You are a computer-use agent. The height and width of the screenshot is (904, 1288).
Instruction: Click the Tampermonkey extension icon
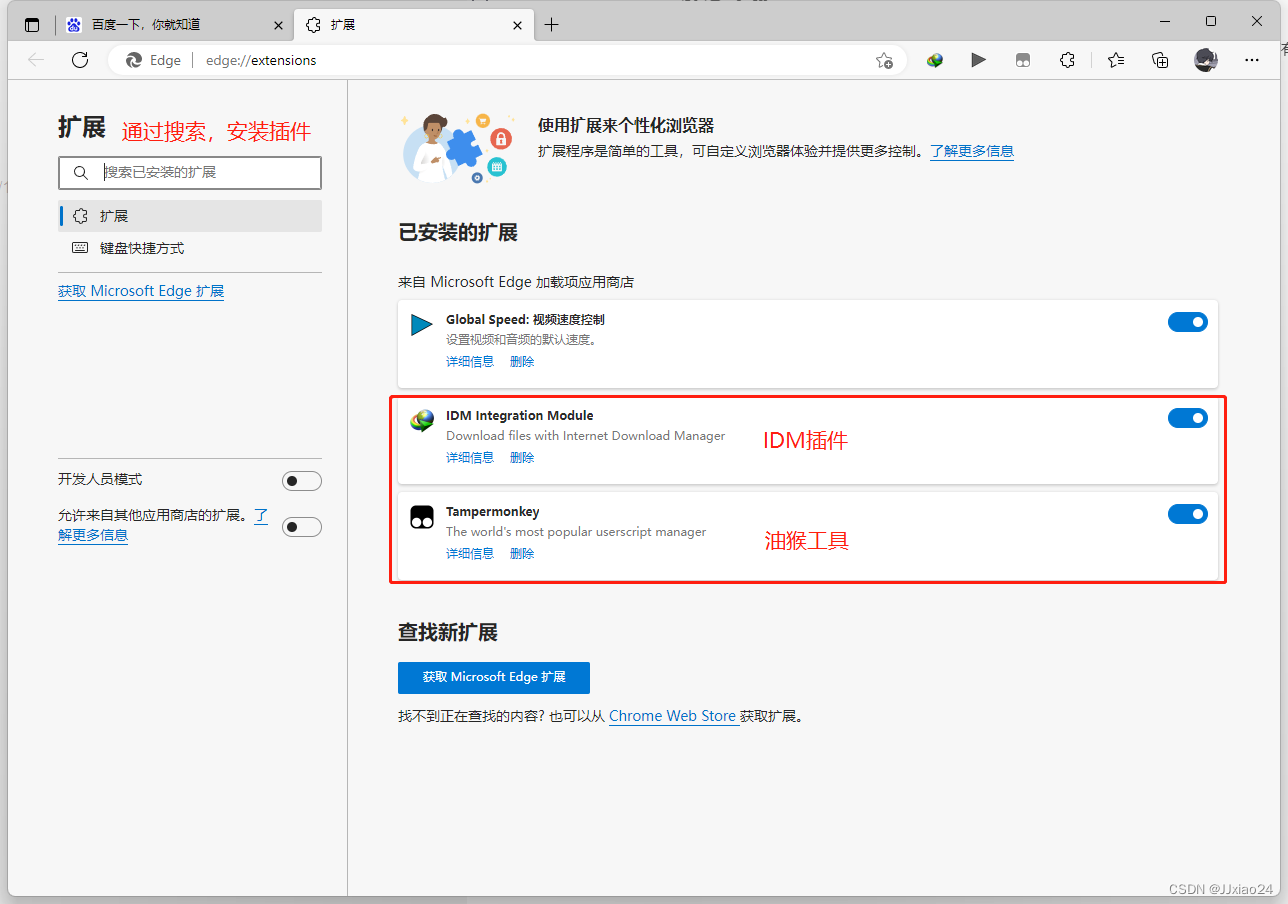tap(421, 517)
